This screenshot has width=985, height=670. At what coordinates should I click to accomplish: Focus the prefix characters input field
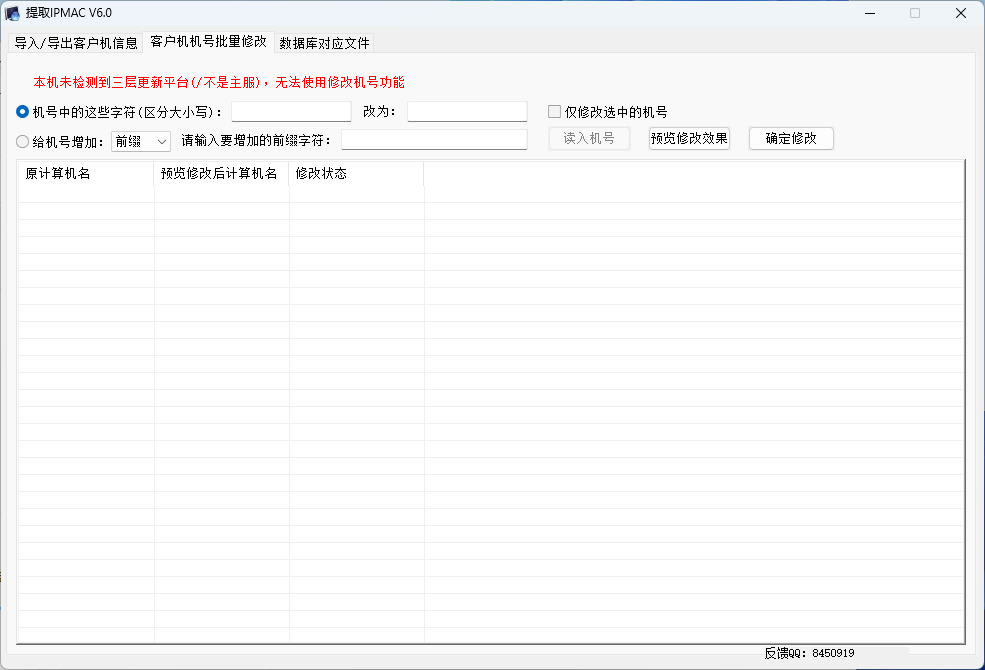[x=434, y=139]
